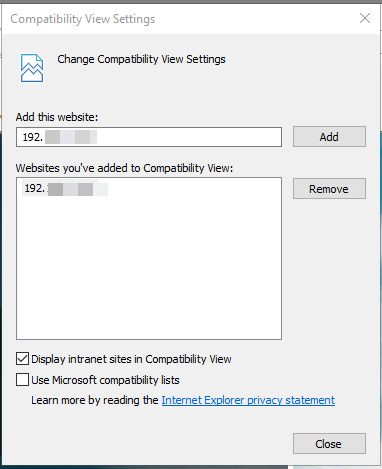382x469 pixels.
Task: Dismiss the dialog with the title bar X
Action: [365, 18]
